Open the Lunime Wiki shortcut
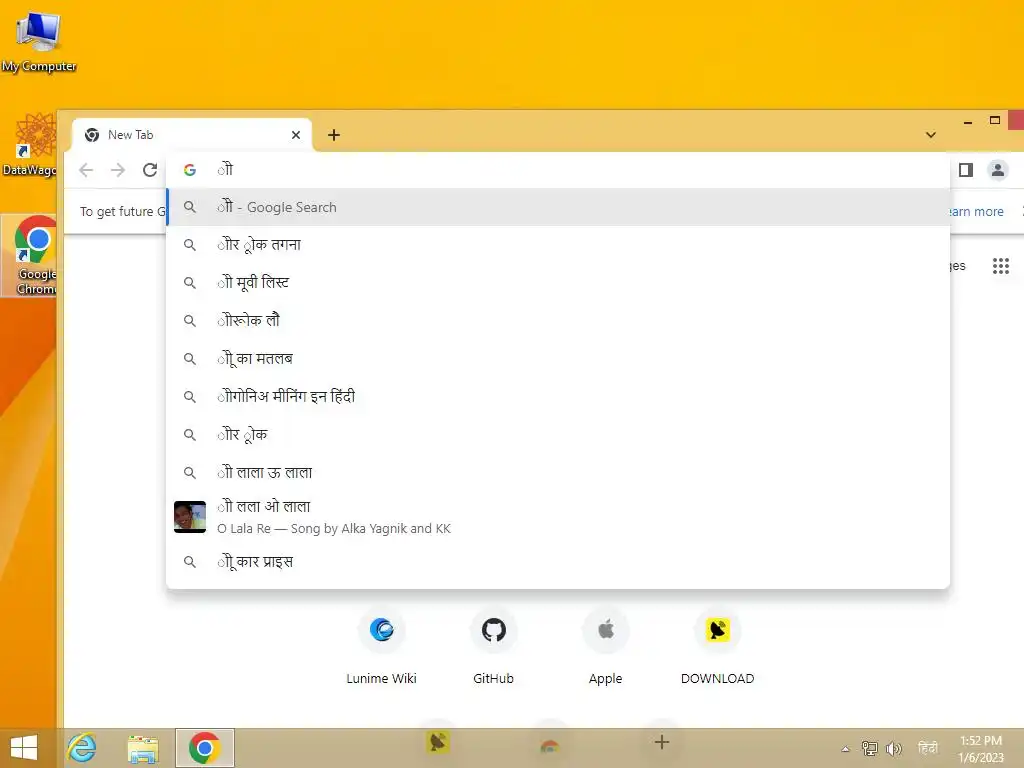The height and width of the screenshot is (768, 1024). pyautogui.click(x=381, y=647)
